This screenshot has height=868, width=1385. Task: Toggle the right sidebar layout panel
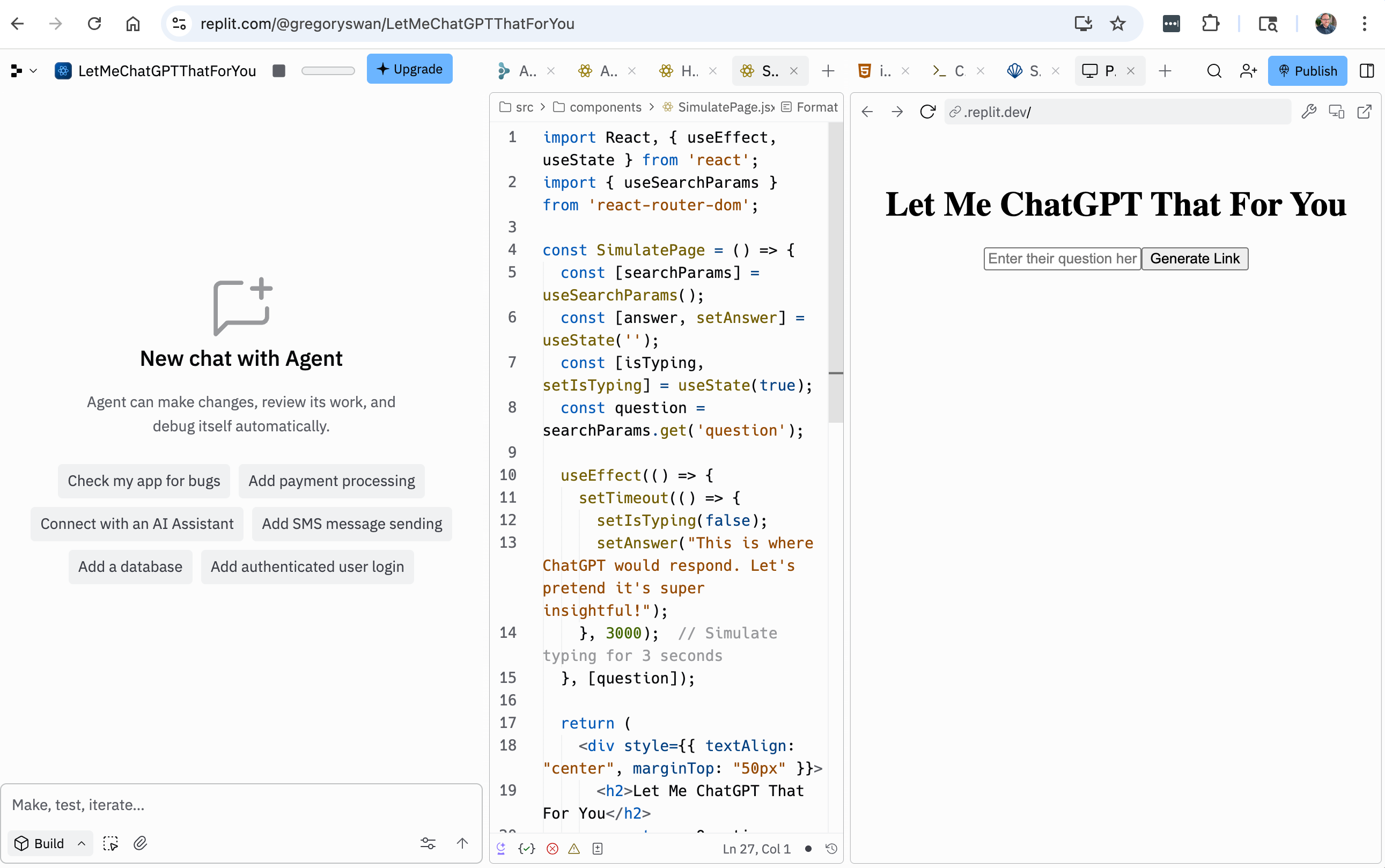coord(1367,71)
